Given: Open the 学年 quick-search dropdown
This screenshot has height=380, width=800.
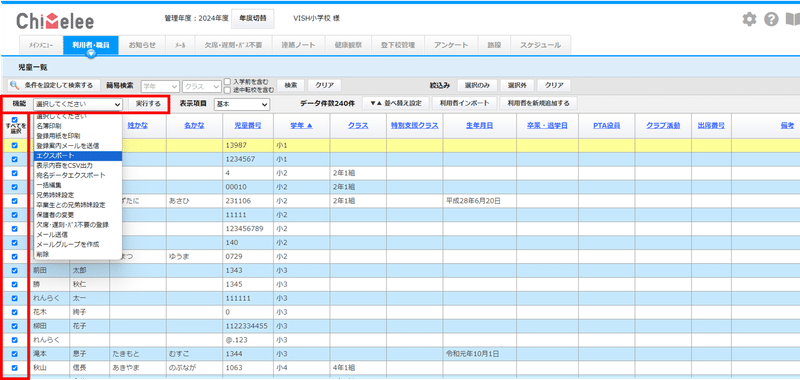Looking at the screenshot, I should click(160, 86).
